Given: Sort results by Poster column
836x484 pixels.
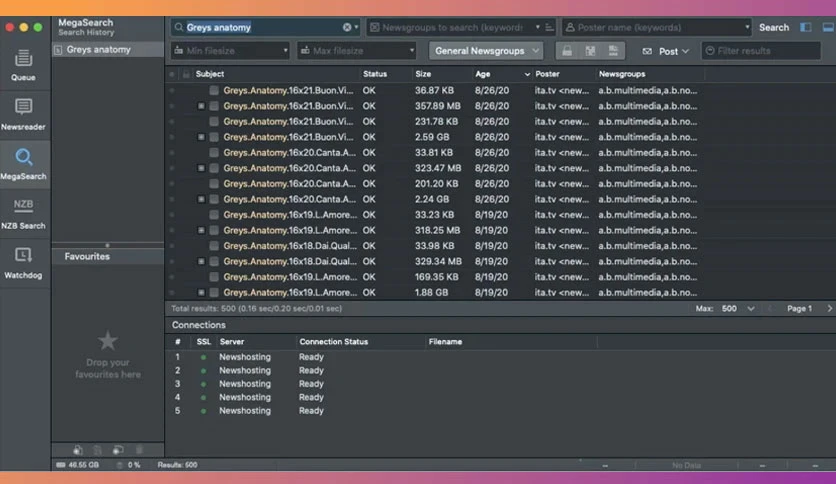Looking at the screenshot, I should [x=548, y=74].
